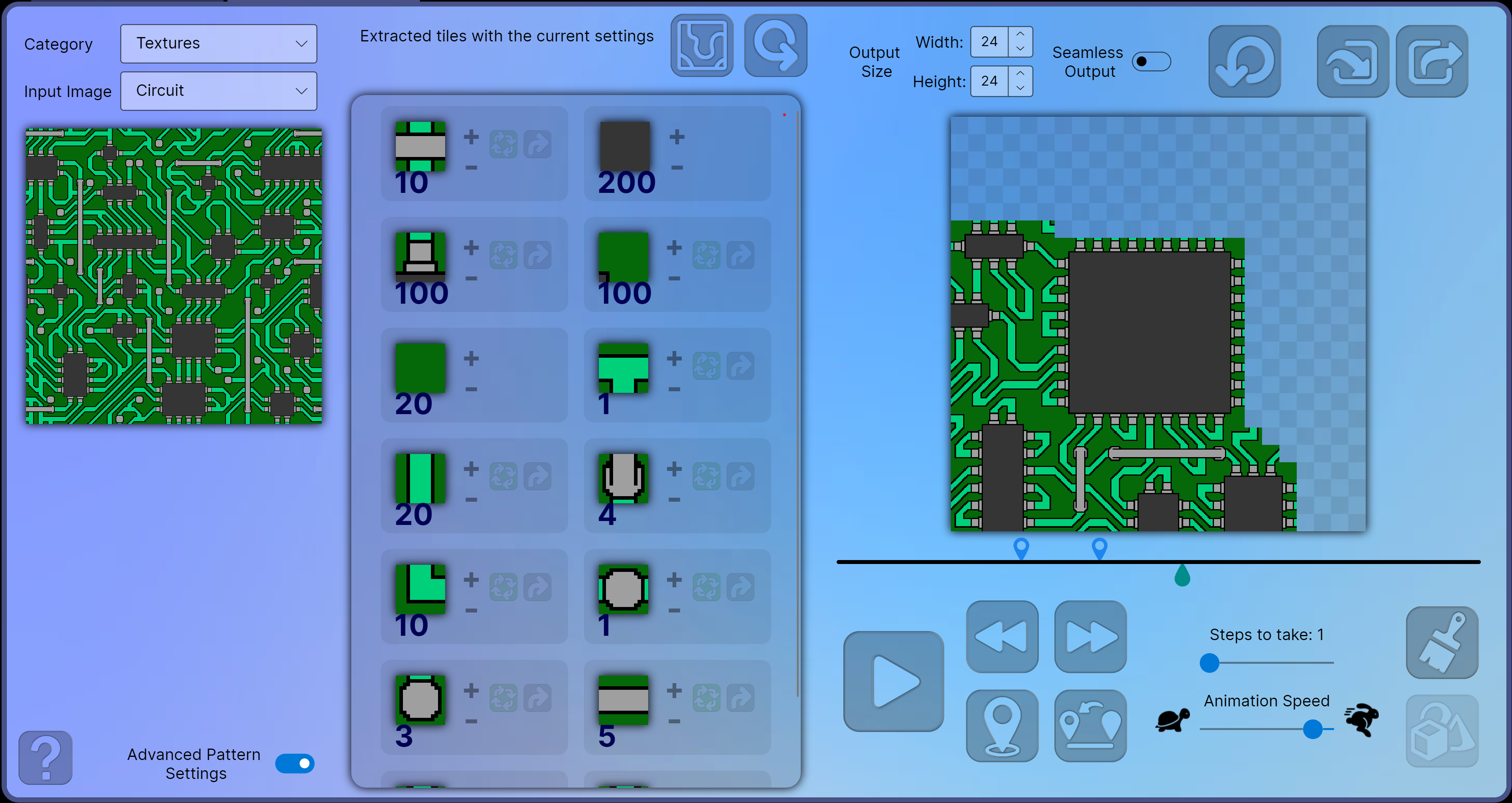
Task: Open the Input Image dropdown
Action: (218, 91)
